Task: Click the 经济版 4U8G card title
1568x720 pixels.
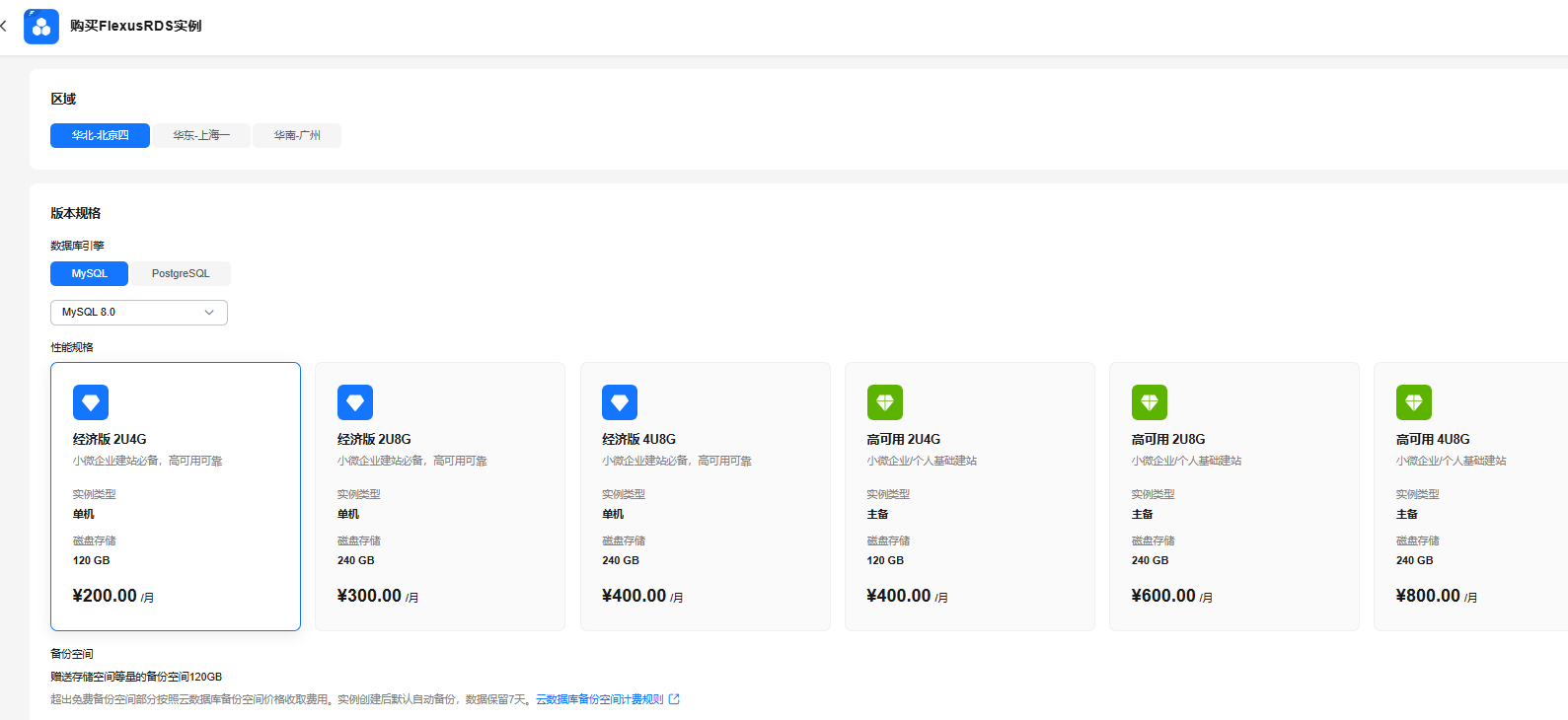Action: 638,439
